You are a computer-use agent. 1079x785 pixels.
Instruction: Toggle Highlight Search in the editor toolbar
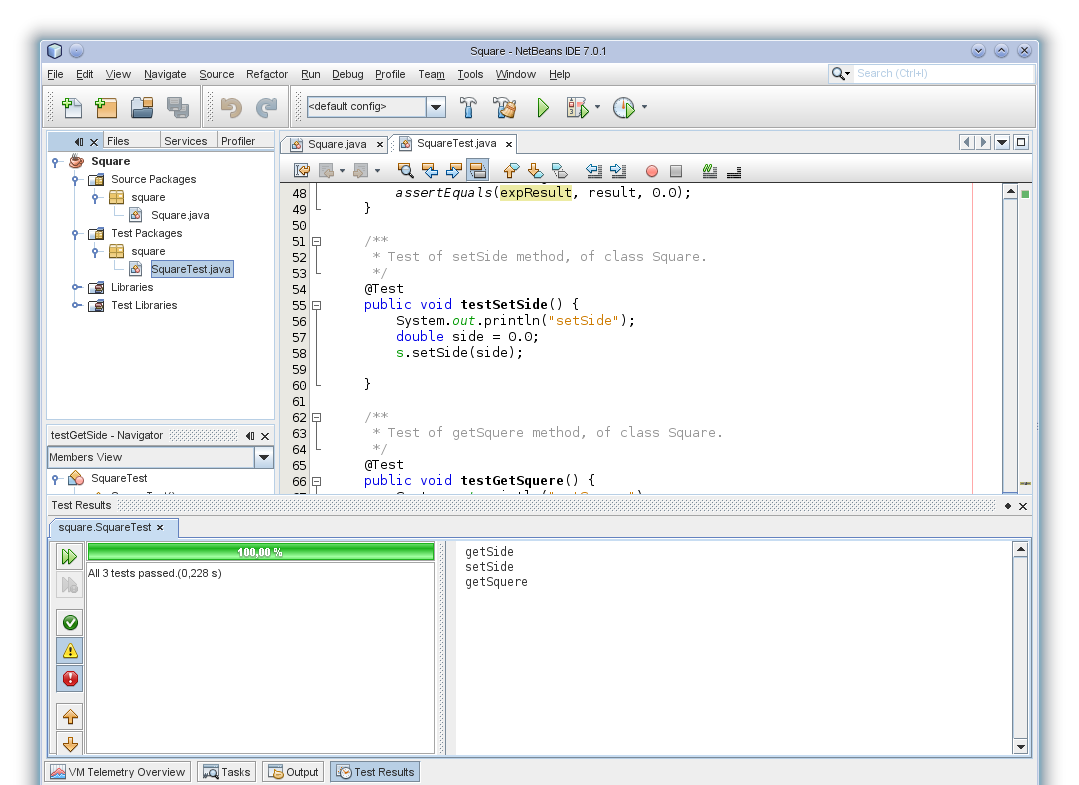(x=478, y=171)
